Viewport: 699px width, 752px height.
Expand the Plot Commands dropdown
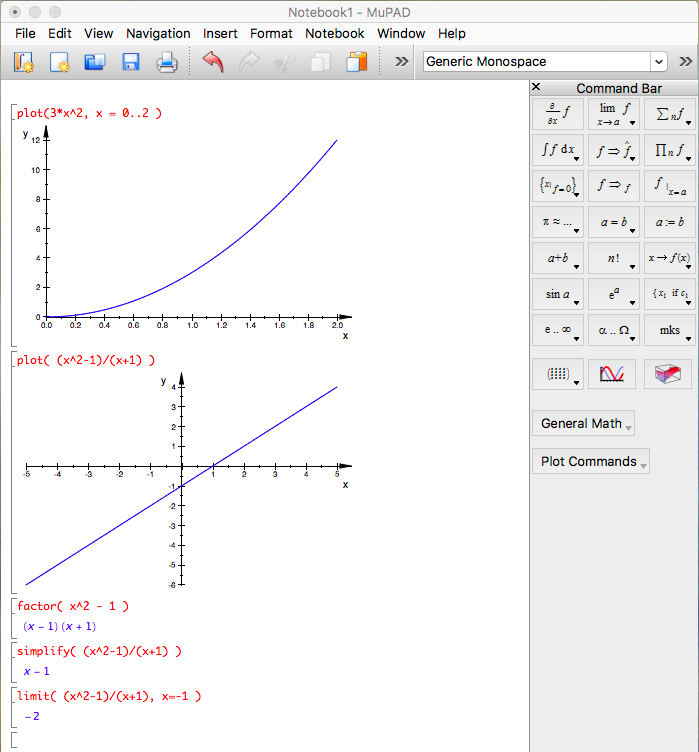tap(591, 461)
